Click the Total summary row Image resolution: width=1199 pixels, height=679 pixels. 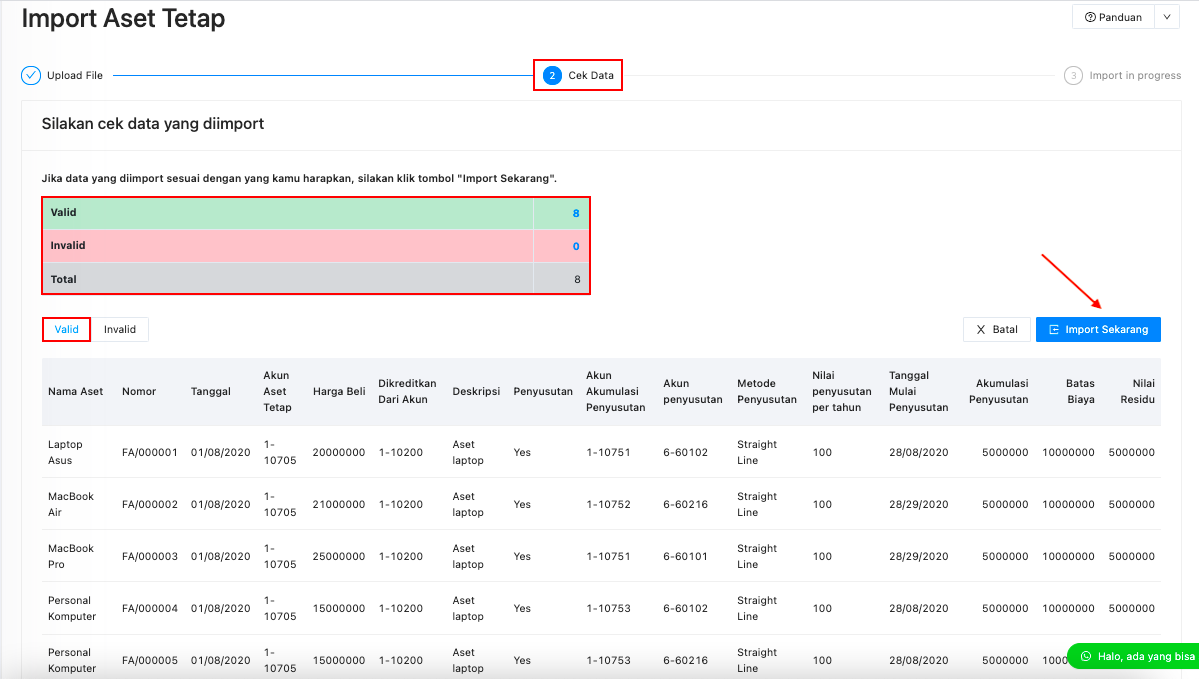click(x=316, y=279)
